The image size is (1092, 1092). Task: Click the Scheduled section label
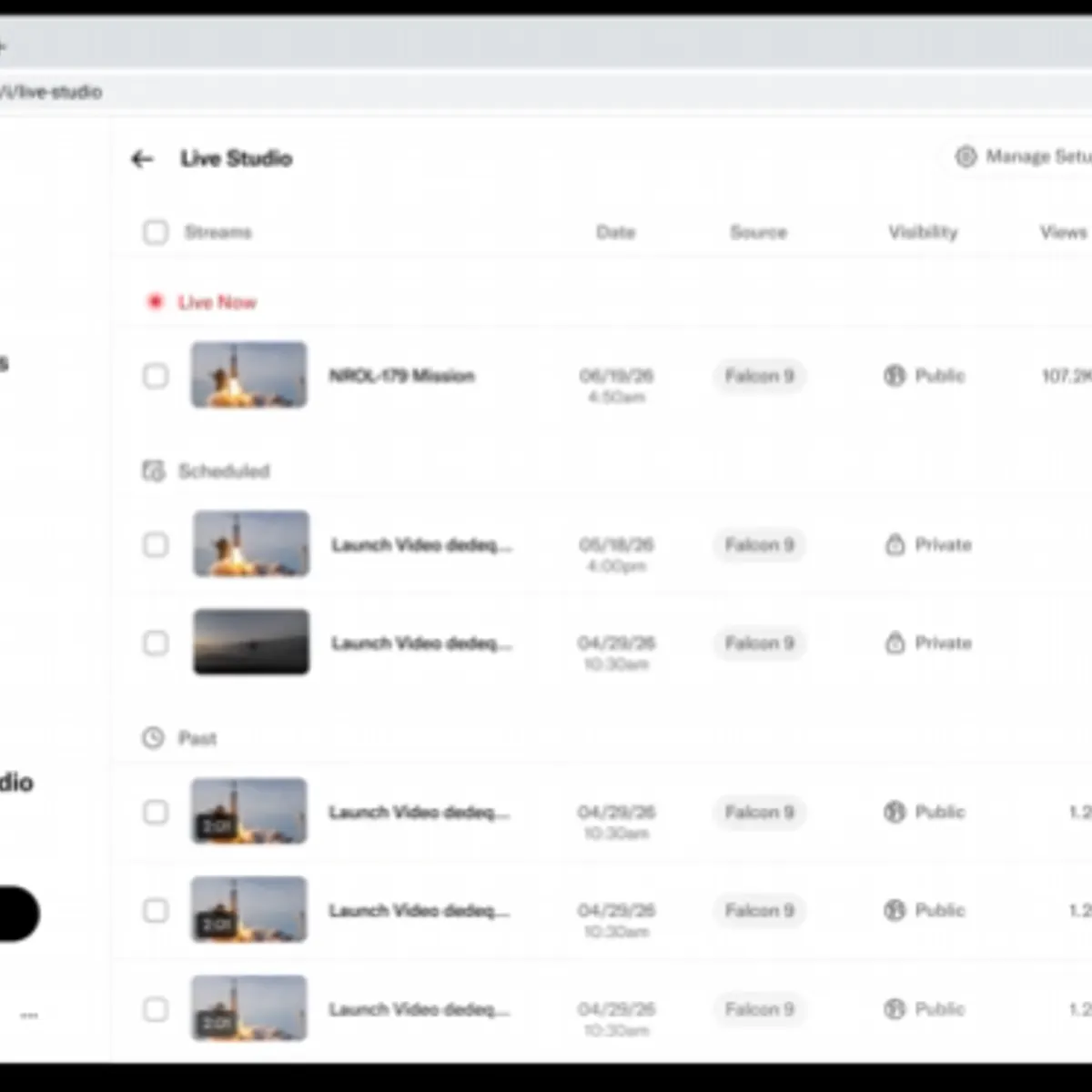224,470
